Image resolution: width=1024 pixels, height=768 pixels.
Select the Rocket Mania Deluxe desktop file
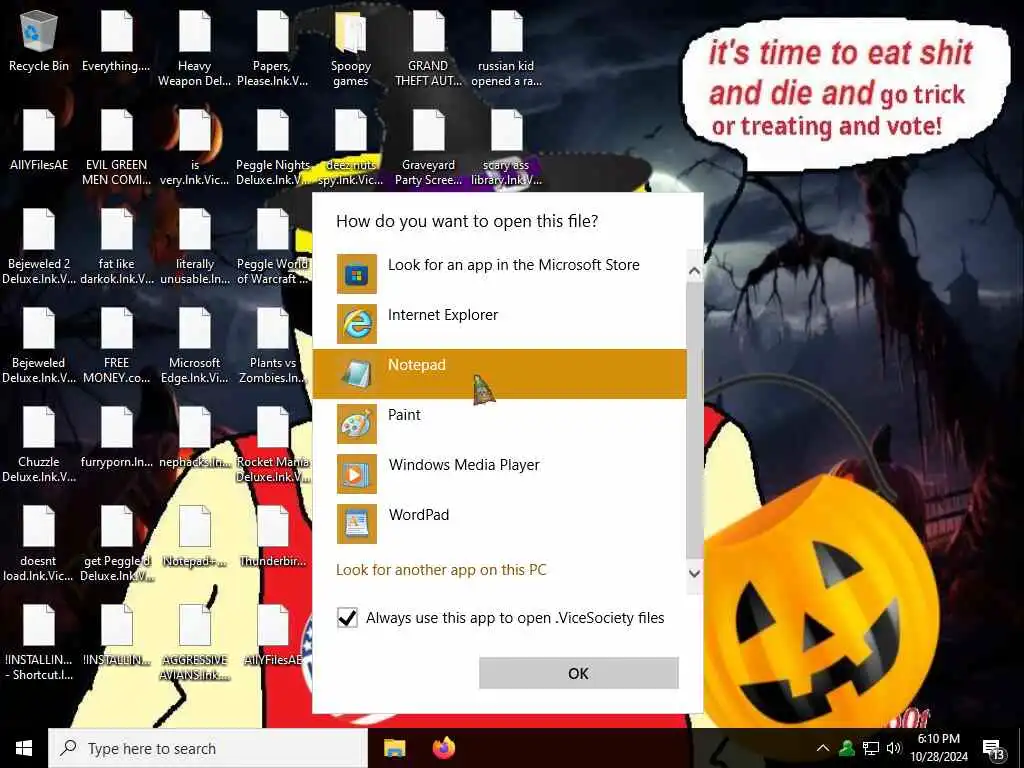272,445
